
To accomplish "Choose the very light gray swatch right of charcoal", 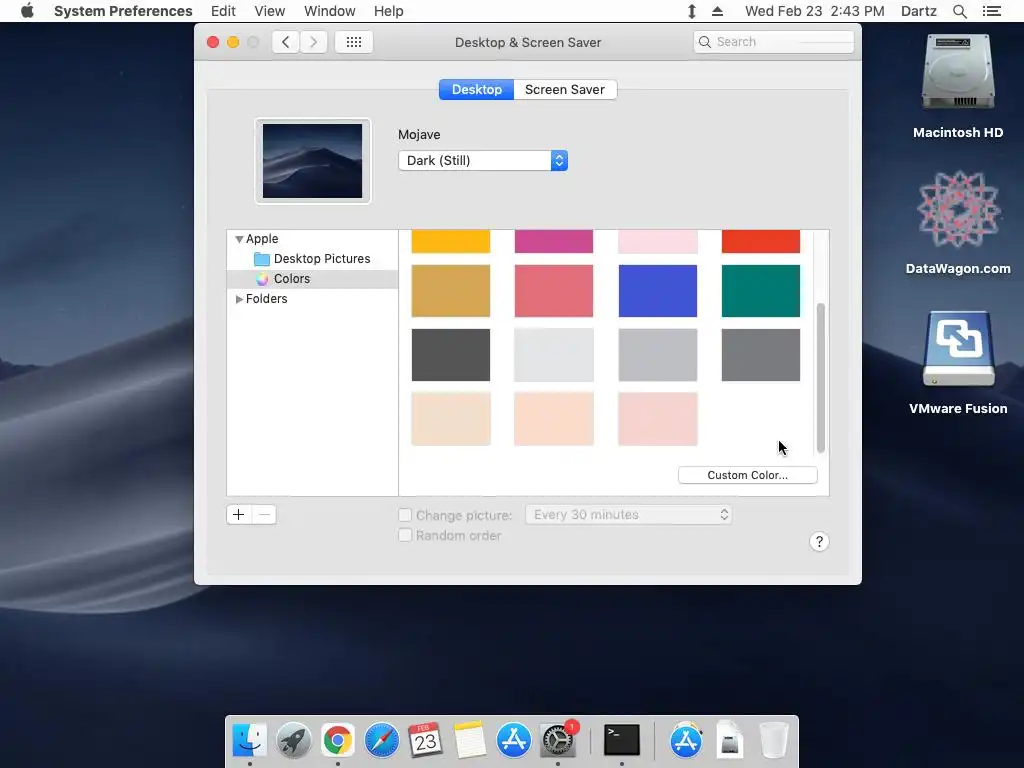I will point(554,355).
